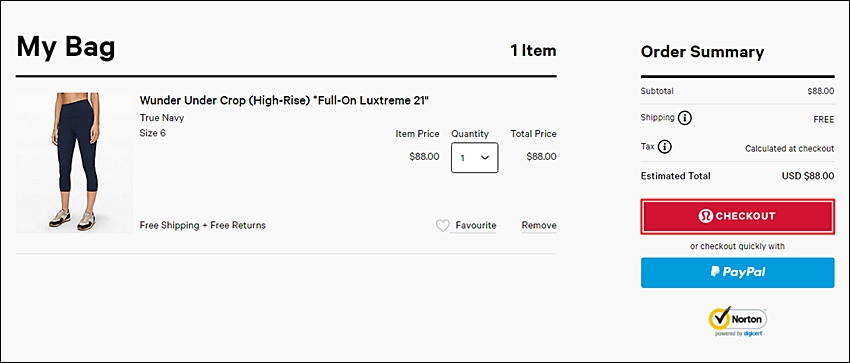Click the Order Summary heading
The image size is (850, 363).
[702, 52]
